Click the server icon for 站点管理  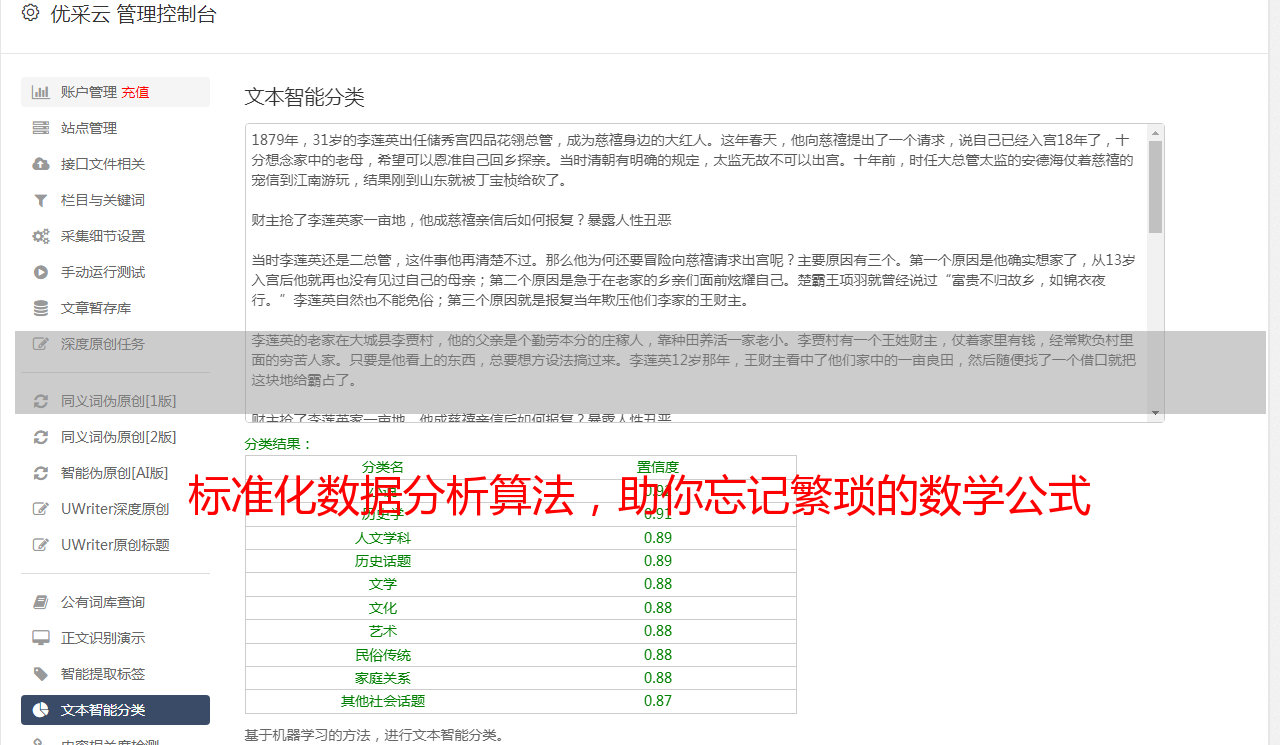(x=41, y=128)
